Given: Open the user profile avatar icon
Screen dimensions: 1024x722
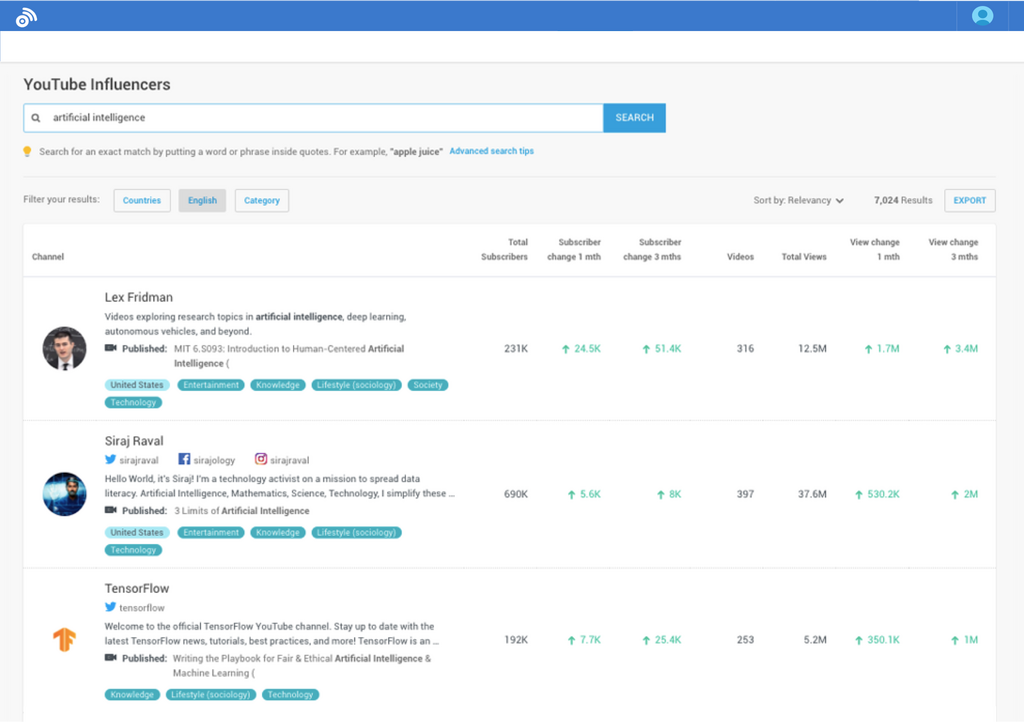Looking at the screenshot, I should pos(982,16).
